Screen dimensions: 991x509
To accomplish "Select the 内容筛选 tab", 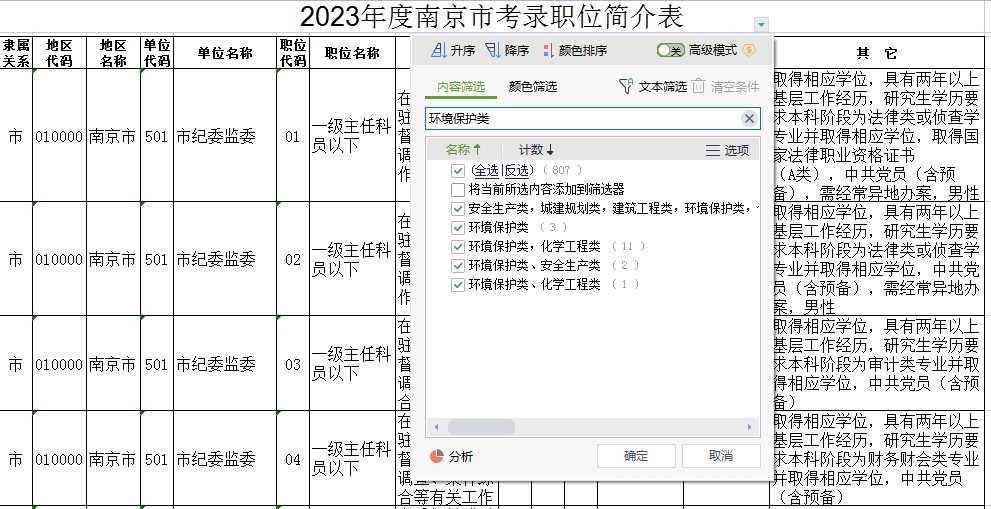I will click(x=462, y=87).
